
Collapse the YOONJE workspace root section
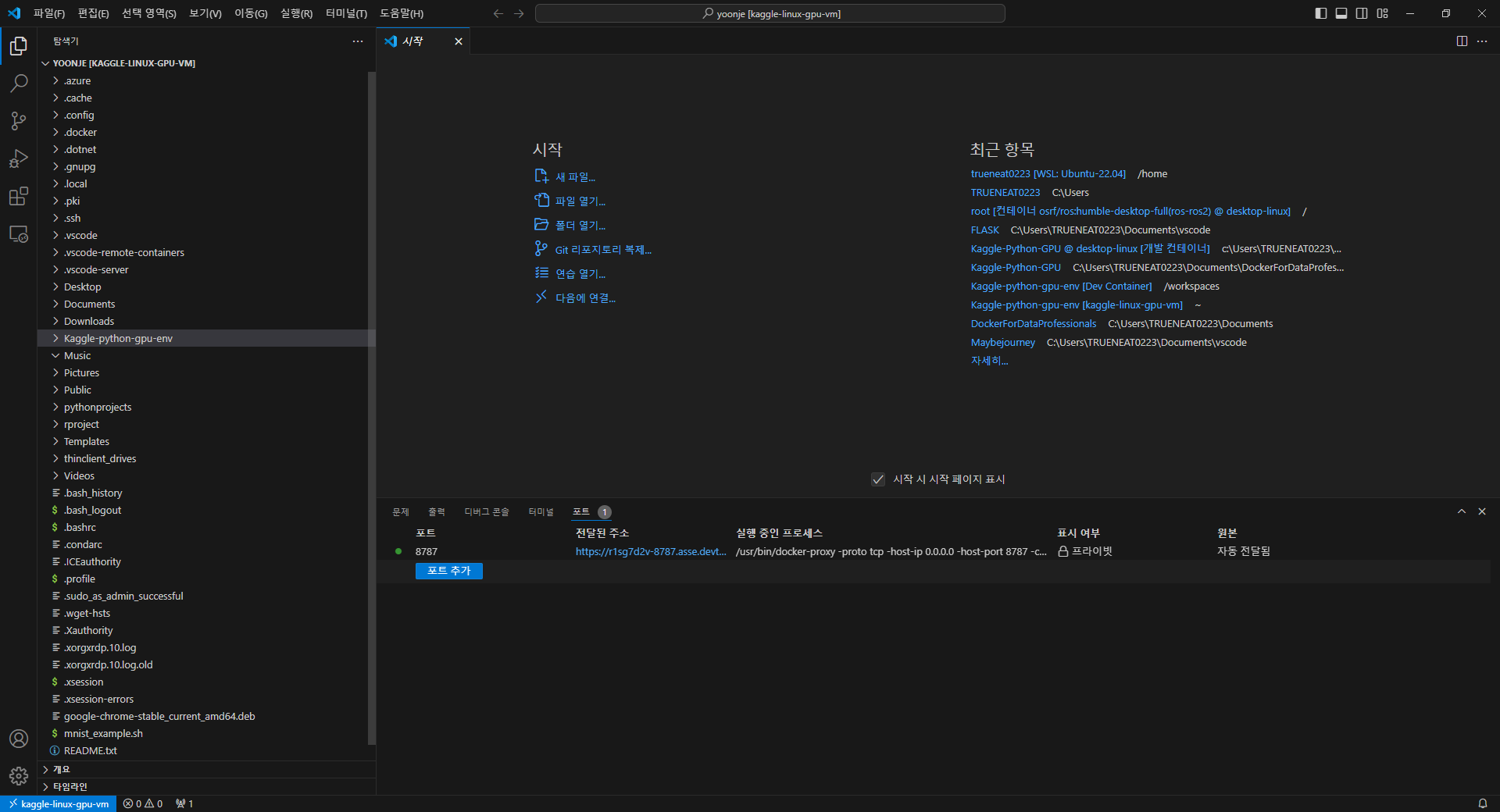[x=206, y=63]
